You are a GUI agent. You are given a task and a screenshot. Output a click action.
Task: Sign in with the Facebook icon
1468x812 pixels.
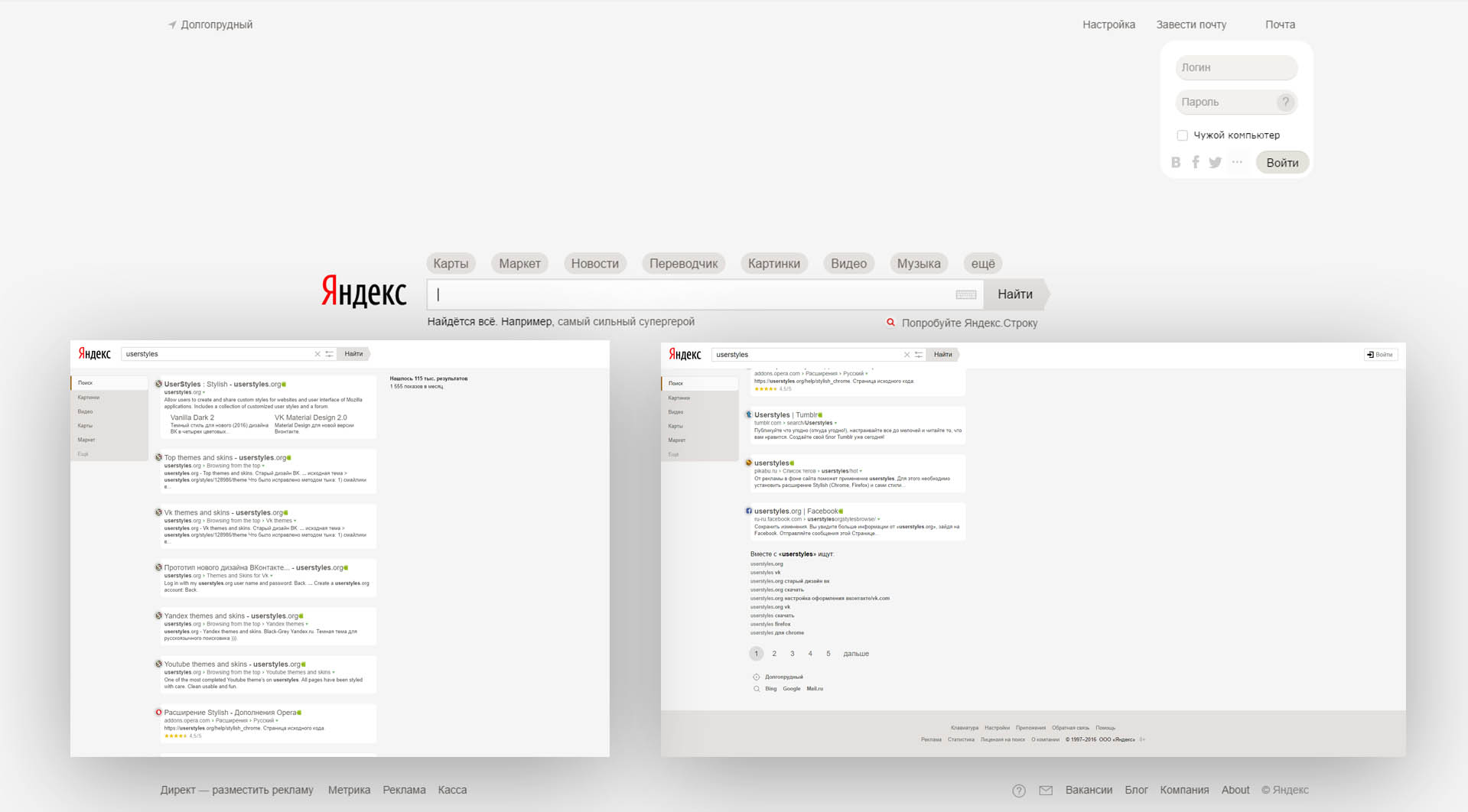coord(1196,162)
